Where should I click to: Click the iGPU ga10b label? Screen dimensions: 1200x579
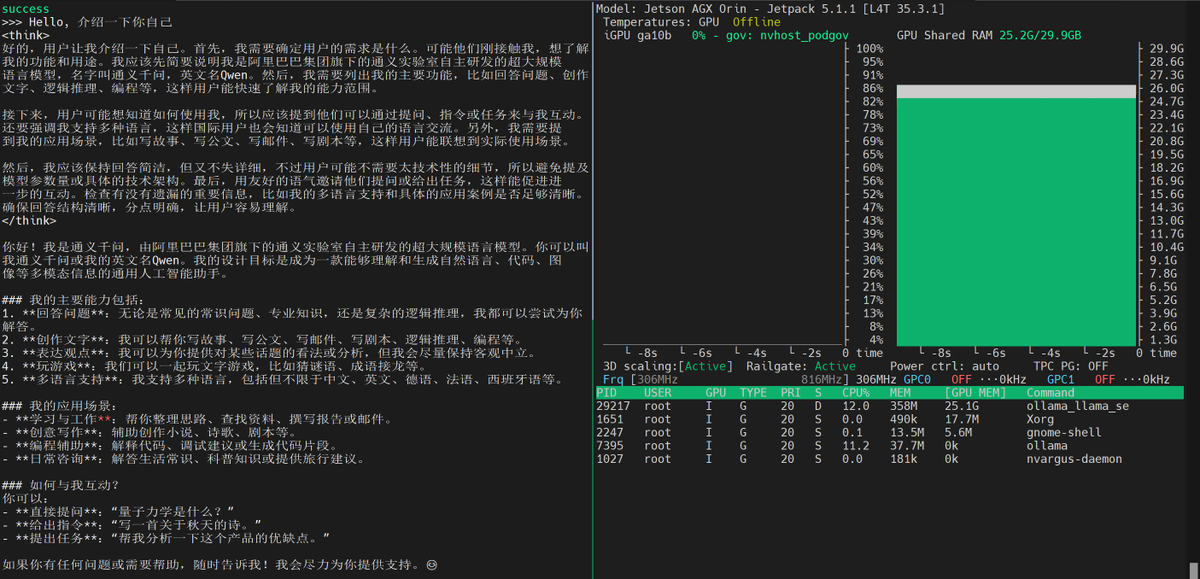639,34
